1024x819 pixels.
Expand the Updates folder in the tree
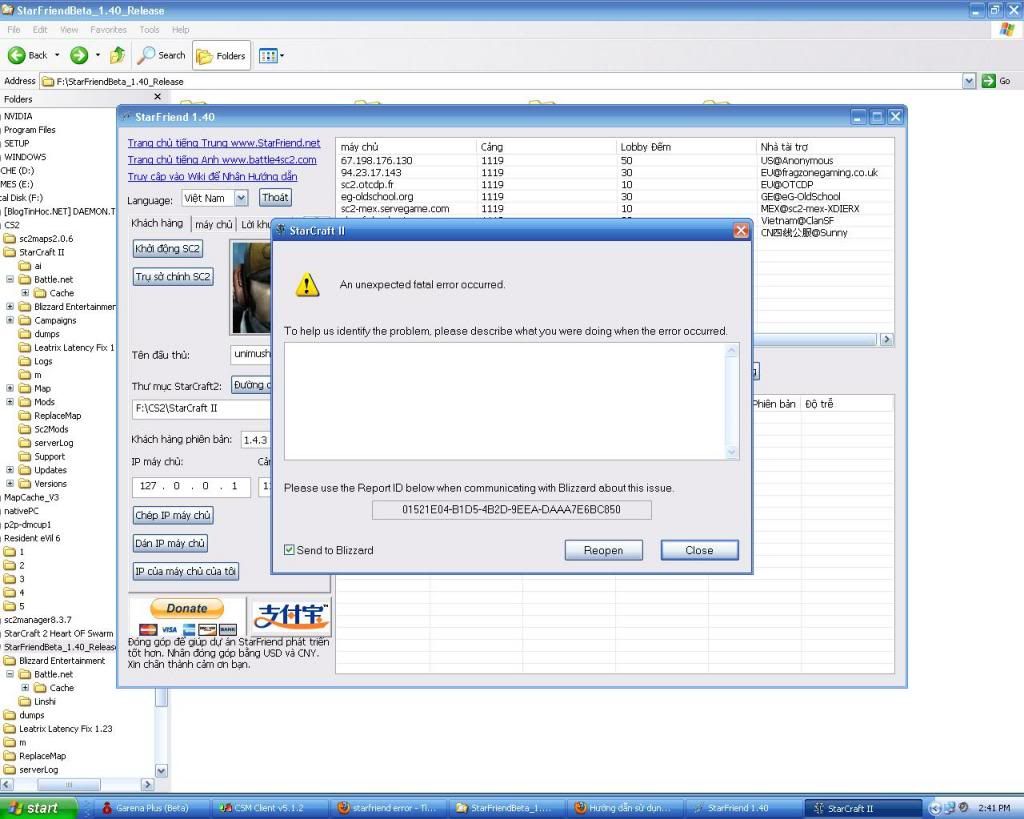[10, 470]
